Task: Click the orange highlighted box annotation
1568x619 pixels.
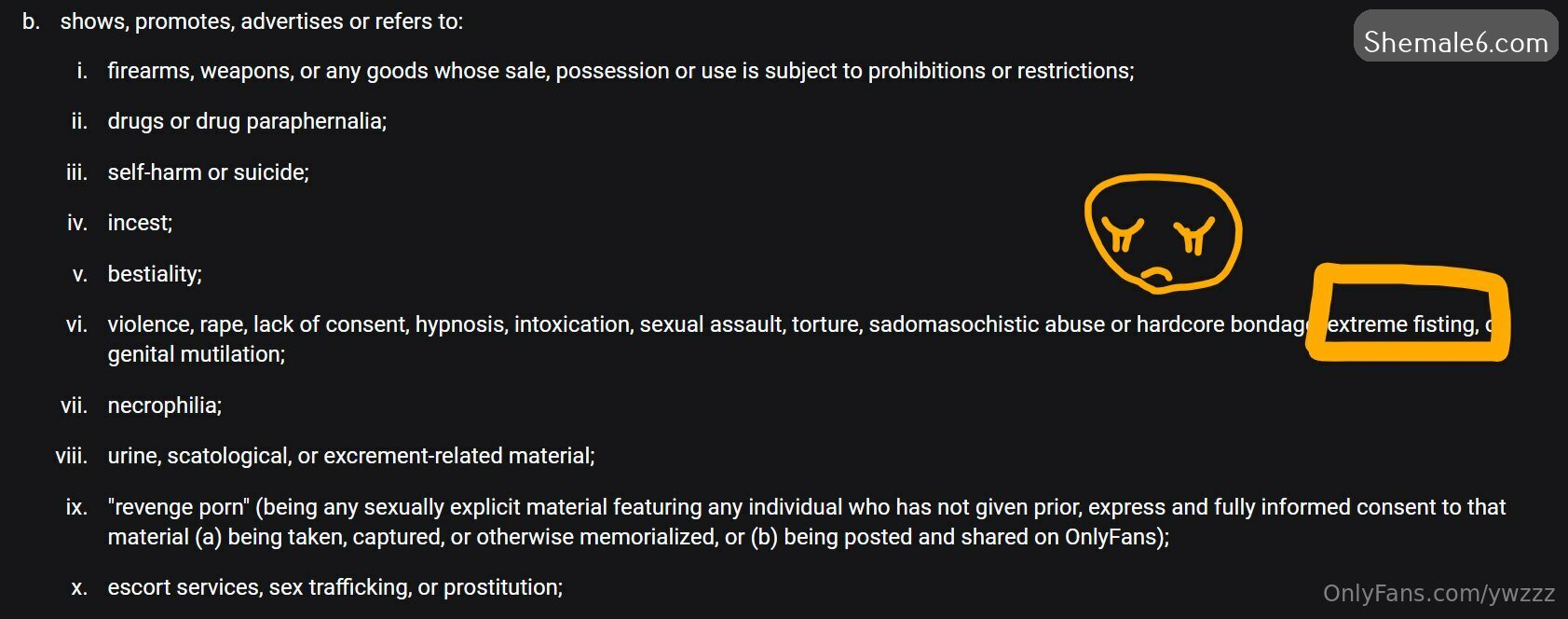Action: [1408, 313]
